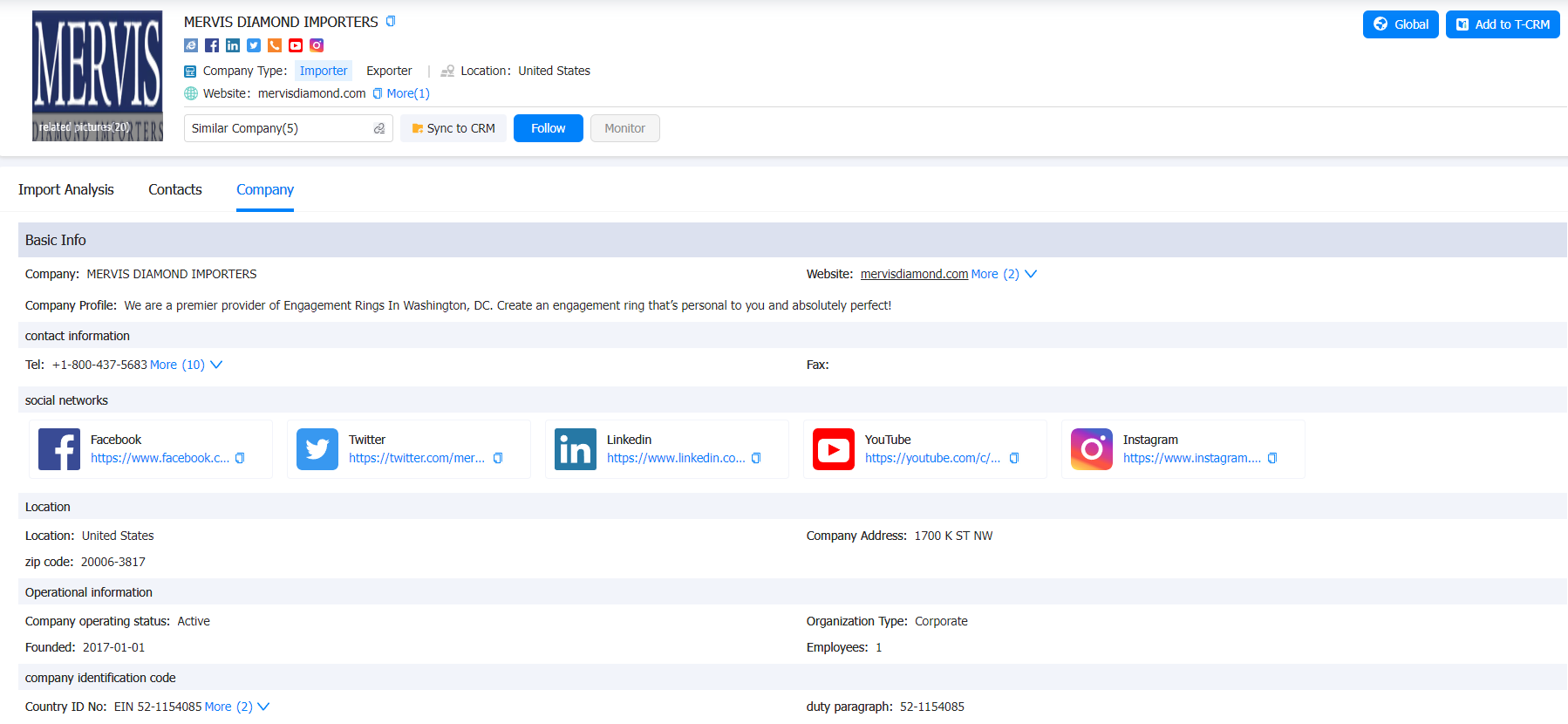The width and height of the screenshot is (1568, 724).
Task: Click telephone number +1-800-437-5683
Action: (x=99, y=365)
